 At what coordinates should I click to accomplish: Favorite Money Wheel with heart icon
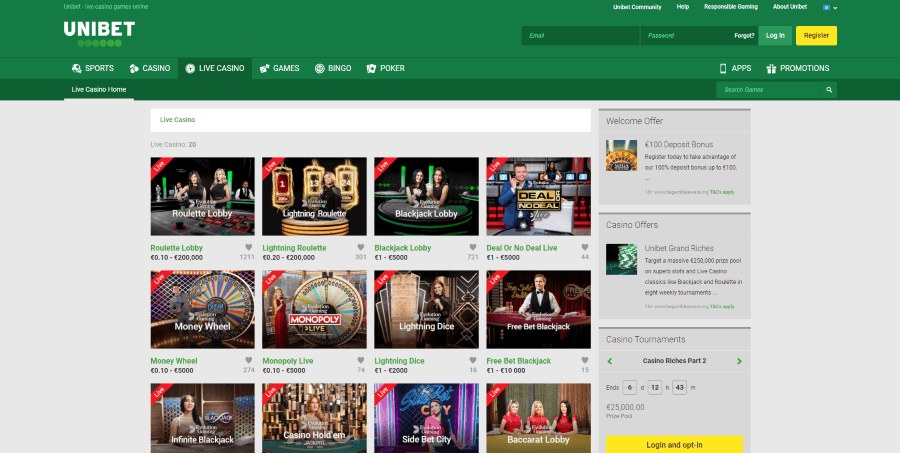click(249, 361)
